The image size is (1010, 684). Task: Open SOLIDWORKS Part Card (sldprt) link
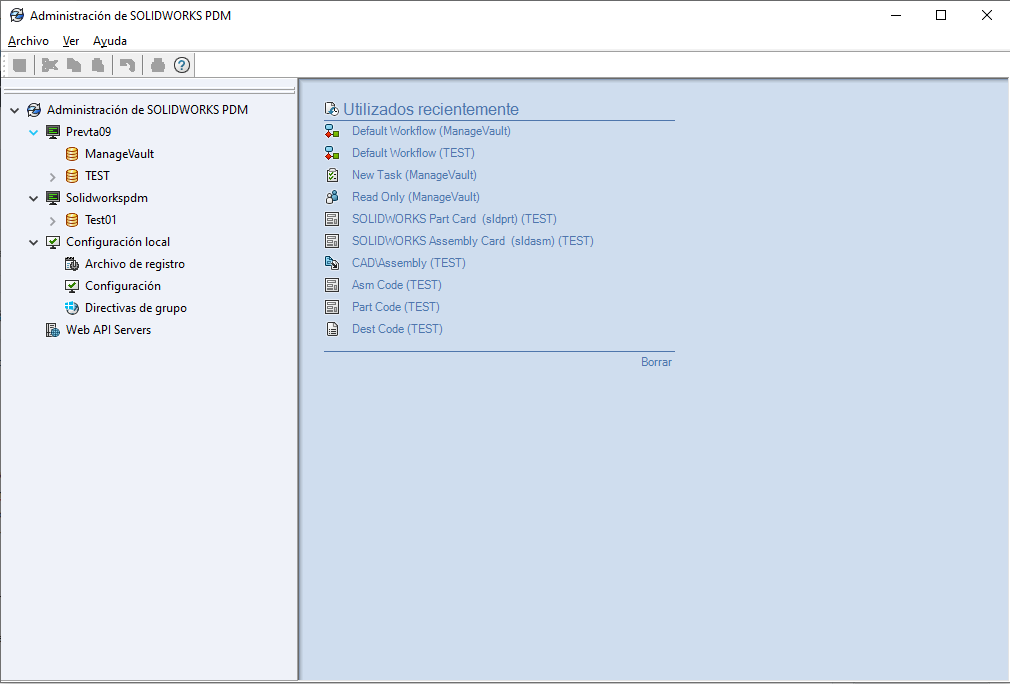coord(454,219)
